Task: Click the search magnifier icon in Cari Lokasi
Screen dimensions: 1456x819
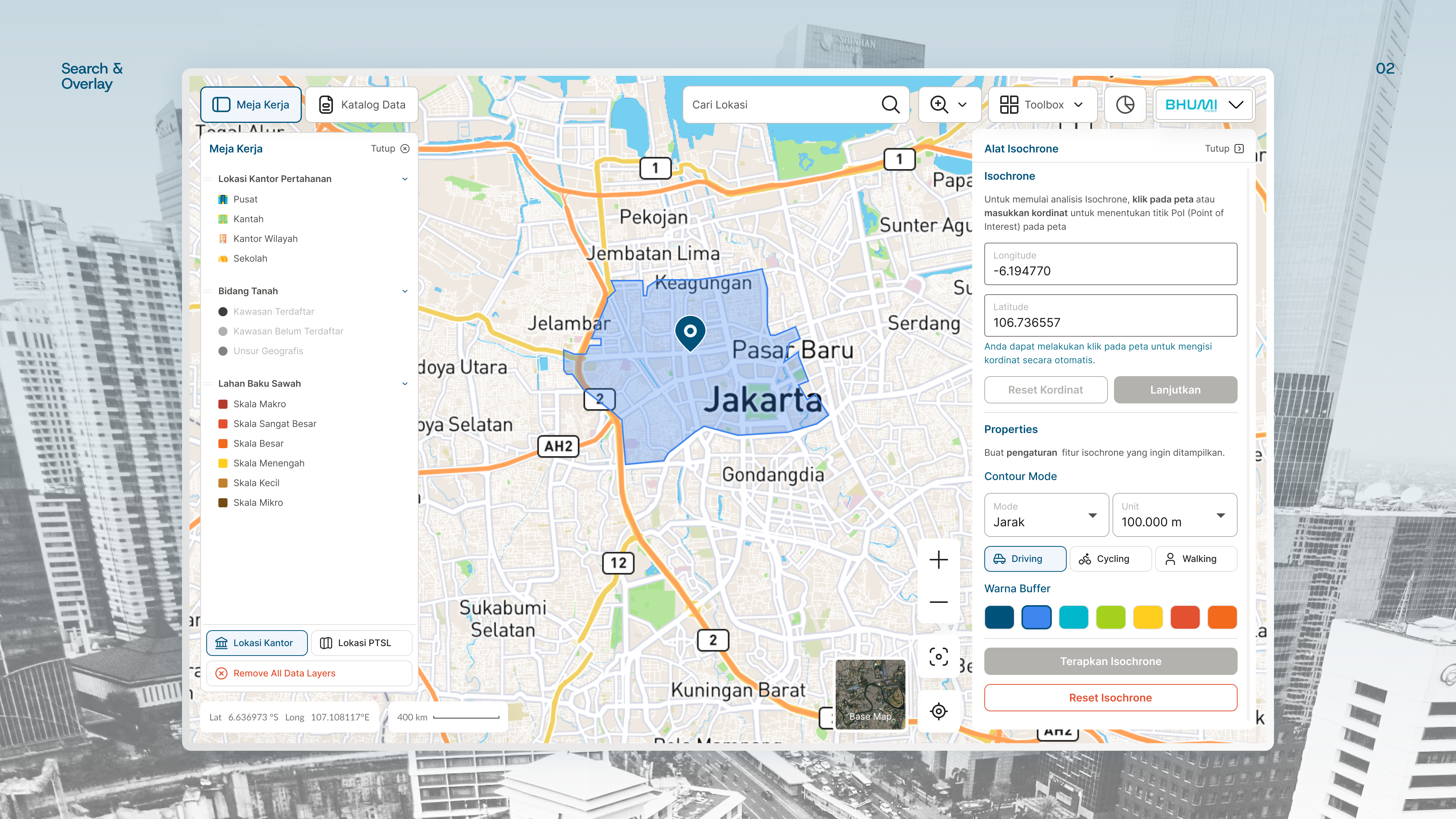Action: (x=890, y=105)
